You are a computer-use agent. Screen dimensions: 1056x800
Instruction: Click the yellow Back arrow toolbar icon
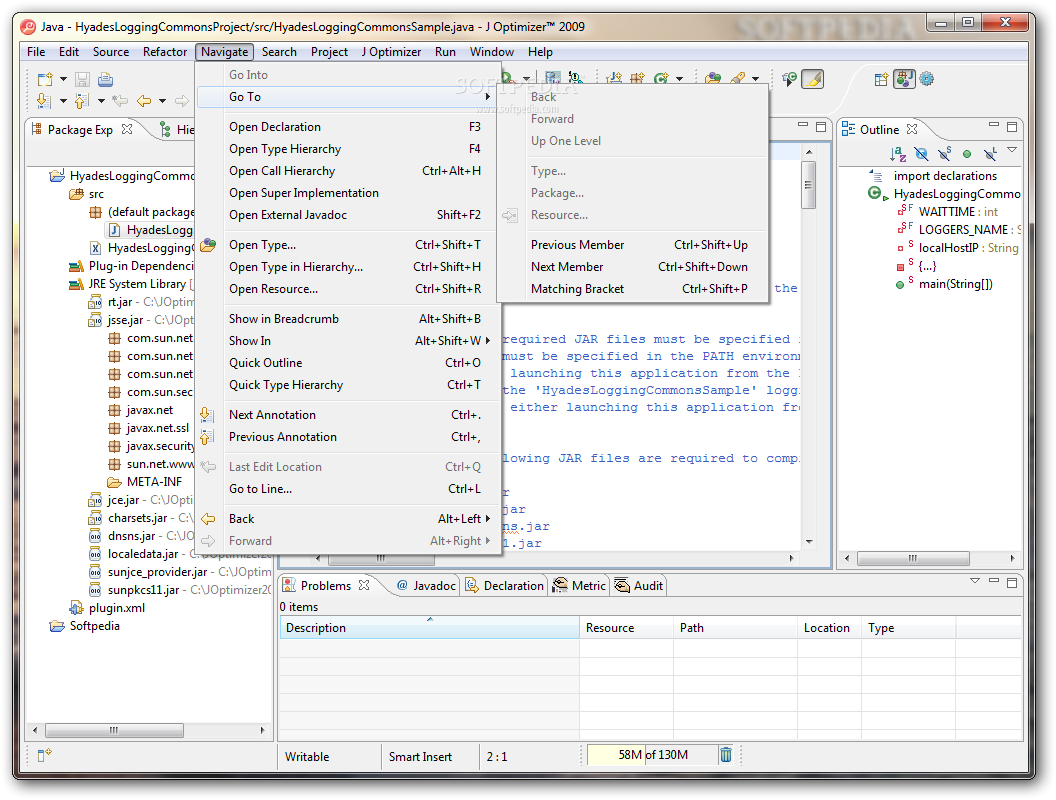pos(144,101)
